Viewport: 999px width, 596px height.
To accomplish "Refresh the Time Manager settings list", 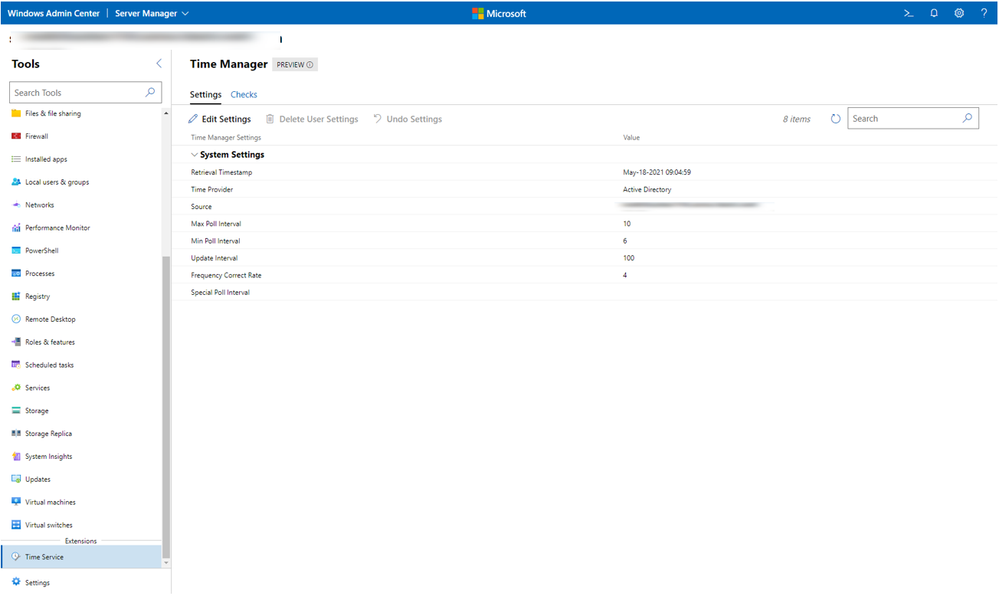I will pyautogui.click(x=835, y=119).
